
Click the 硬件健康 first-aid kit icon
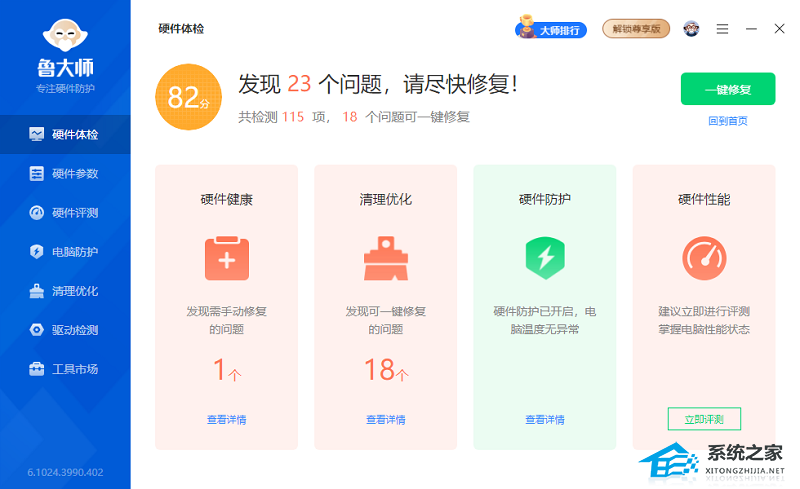coord(227,258)
